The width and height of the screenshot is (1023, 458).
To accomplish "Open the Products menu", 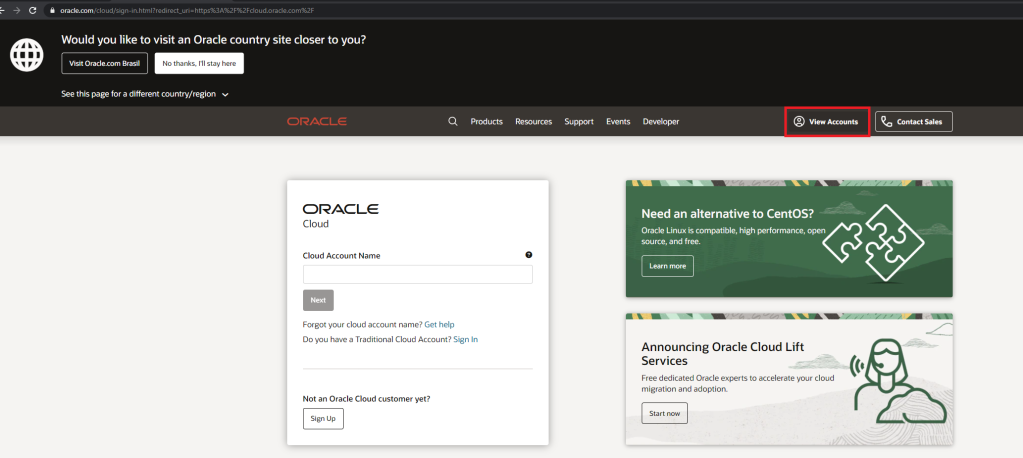I will click(x=487, y=121).
